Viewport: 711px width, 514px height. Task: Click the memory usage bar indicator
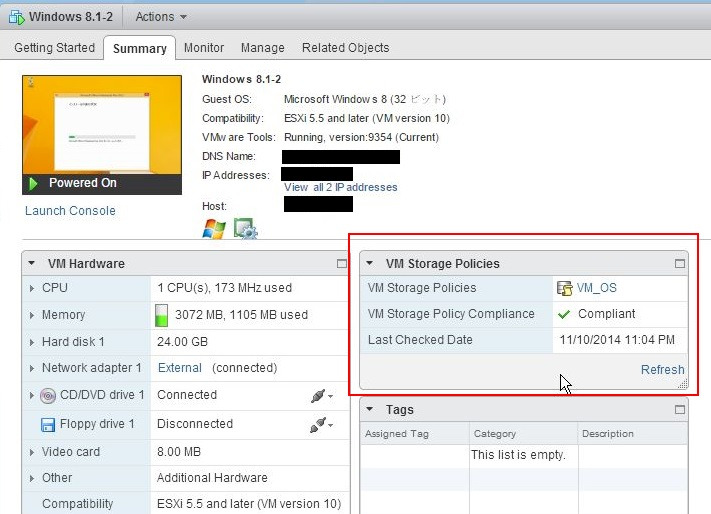(161, 315)
